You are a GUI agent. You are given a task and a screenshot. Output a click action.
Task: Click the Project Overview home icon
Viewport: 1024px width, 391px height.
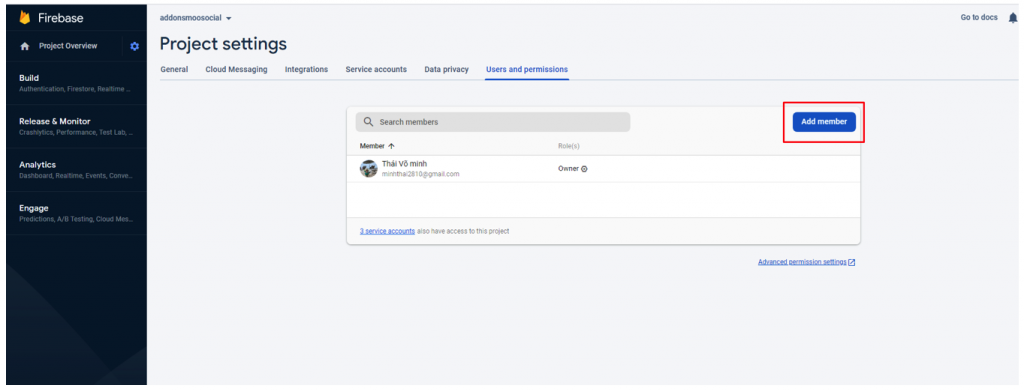click(25, 46)
